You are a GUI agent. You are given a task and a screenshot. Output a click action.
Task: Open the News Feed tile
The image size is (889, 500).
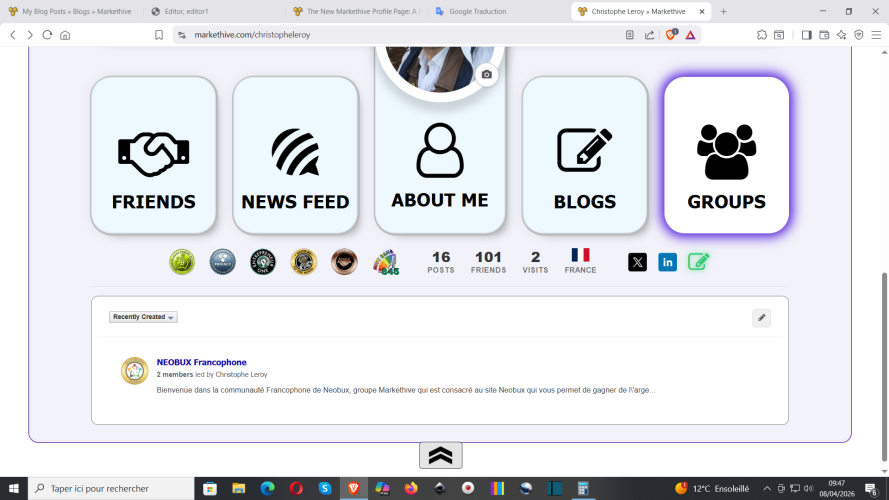(x=295, y=155)
